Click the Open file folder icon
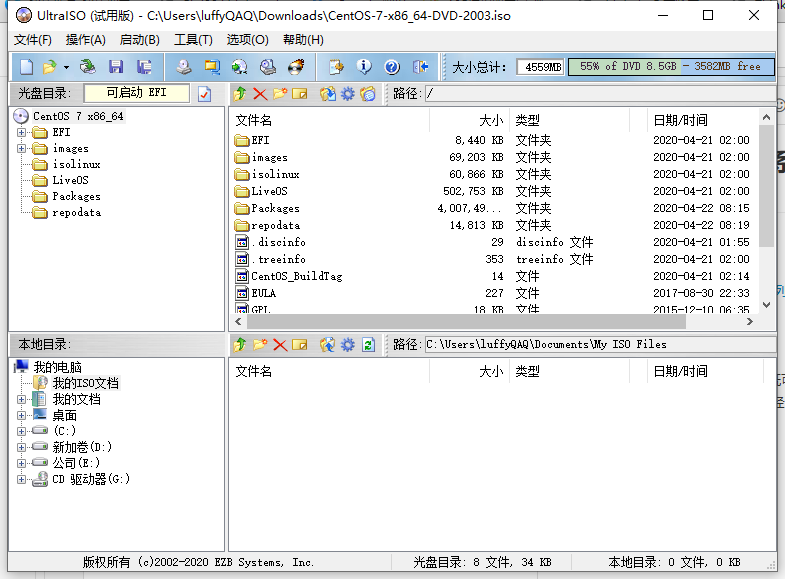The height and width of the screenshot is (579, 785). (50, 67)
